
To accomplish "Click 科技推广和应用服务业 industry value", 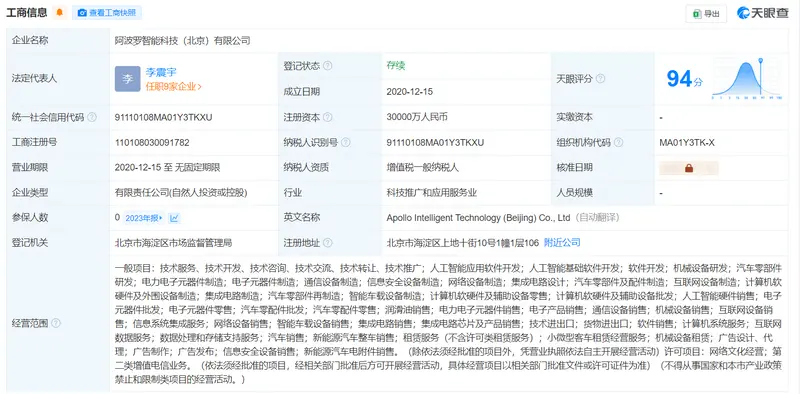I will (x=432, y=193).
